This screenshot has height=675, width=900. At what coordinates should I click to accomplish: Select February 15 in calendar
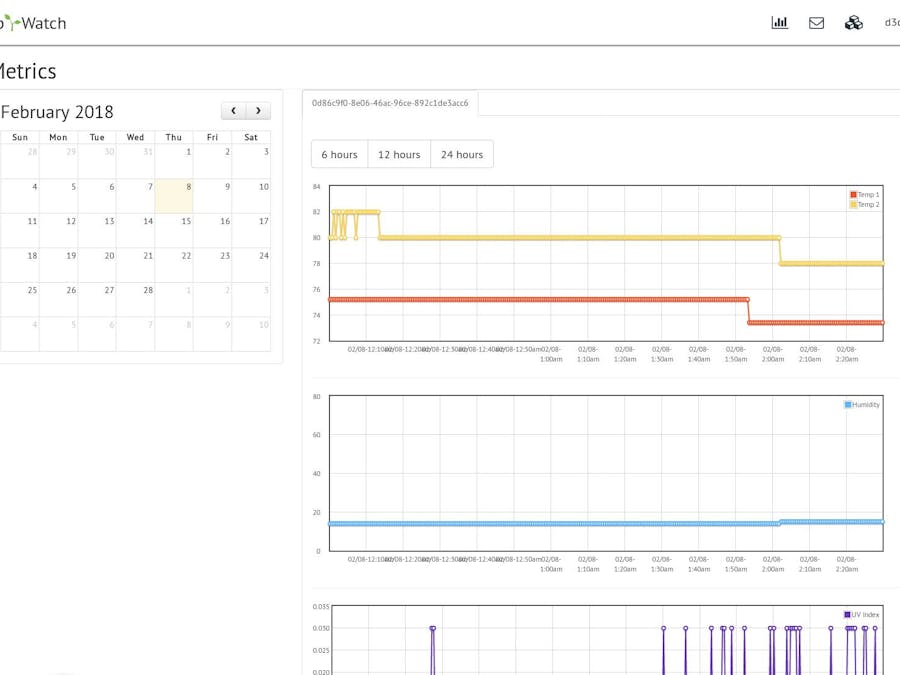[174, 231]
